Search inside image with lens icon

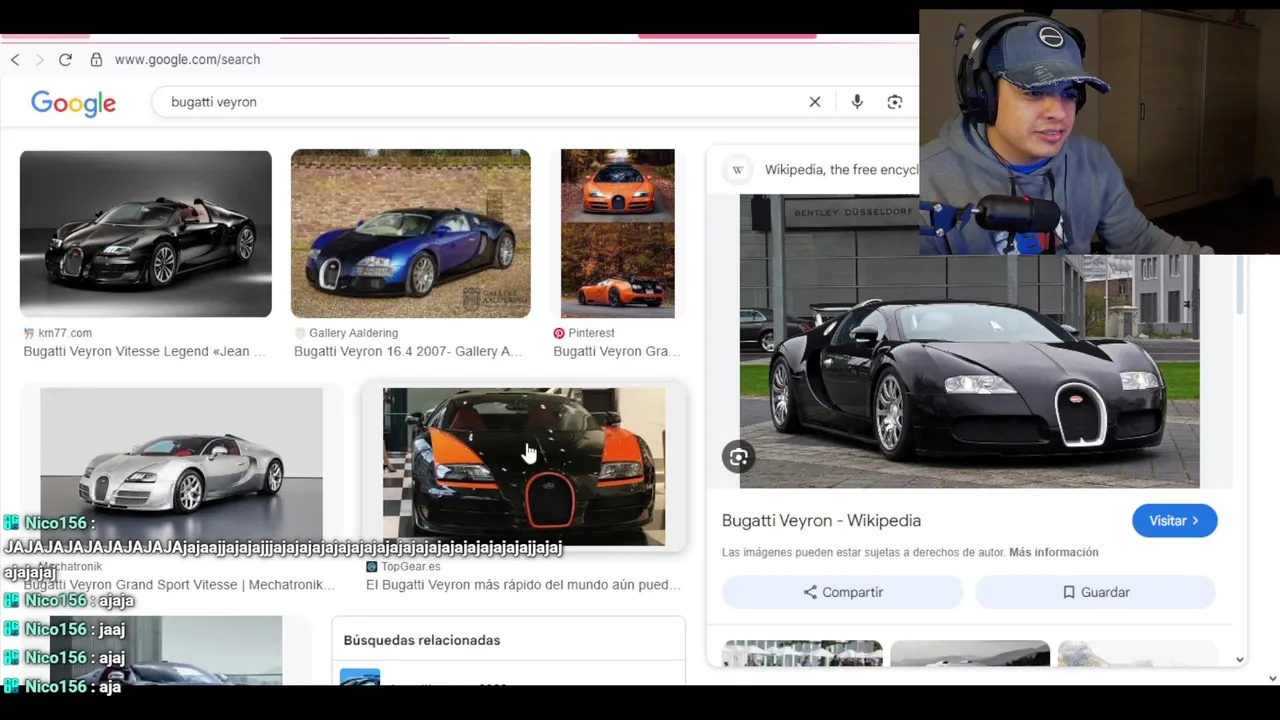[x=738, y=457]
